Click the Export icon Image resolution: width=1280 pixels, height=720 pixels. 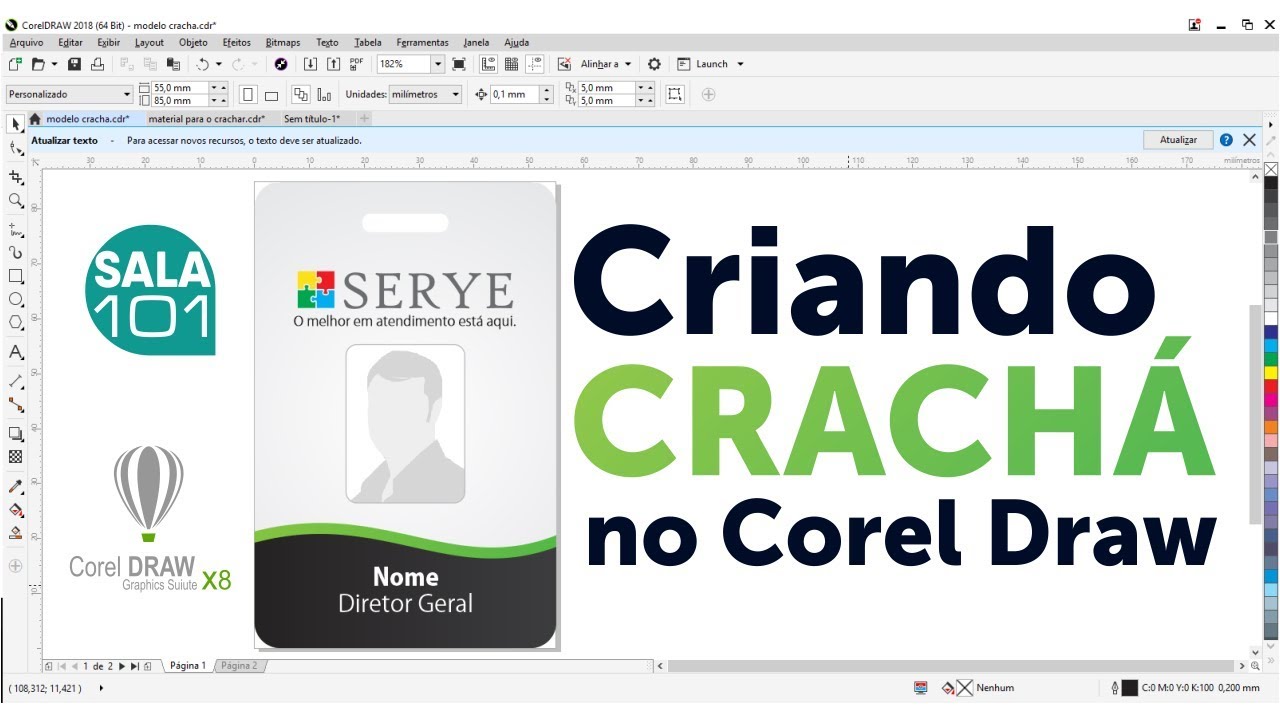334,64
